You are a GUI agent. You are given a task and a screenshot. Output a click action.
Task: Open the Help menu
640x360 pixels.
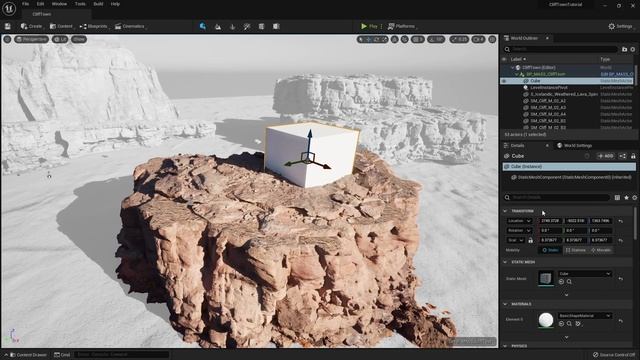(115, 4)
